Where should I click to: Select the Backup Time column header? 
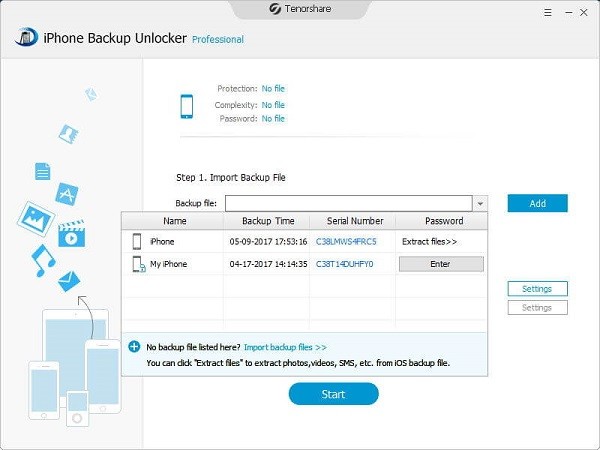click(x=267, y=221)
